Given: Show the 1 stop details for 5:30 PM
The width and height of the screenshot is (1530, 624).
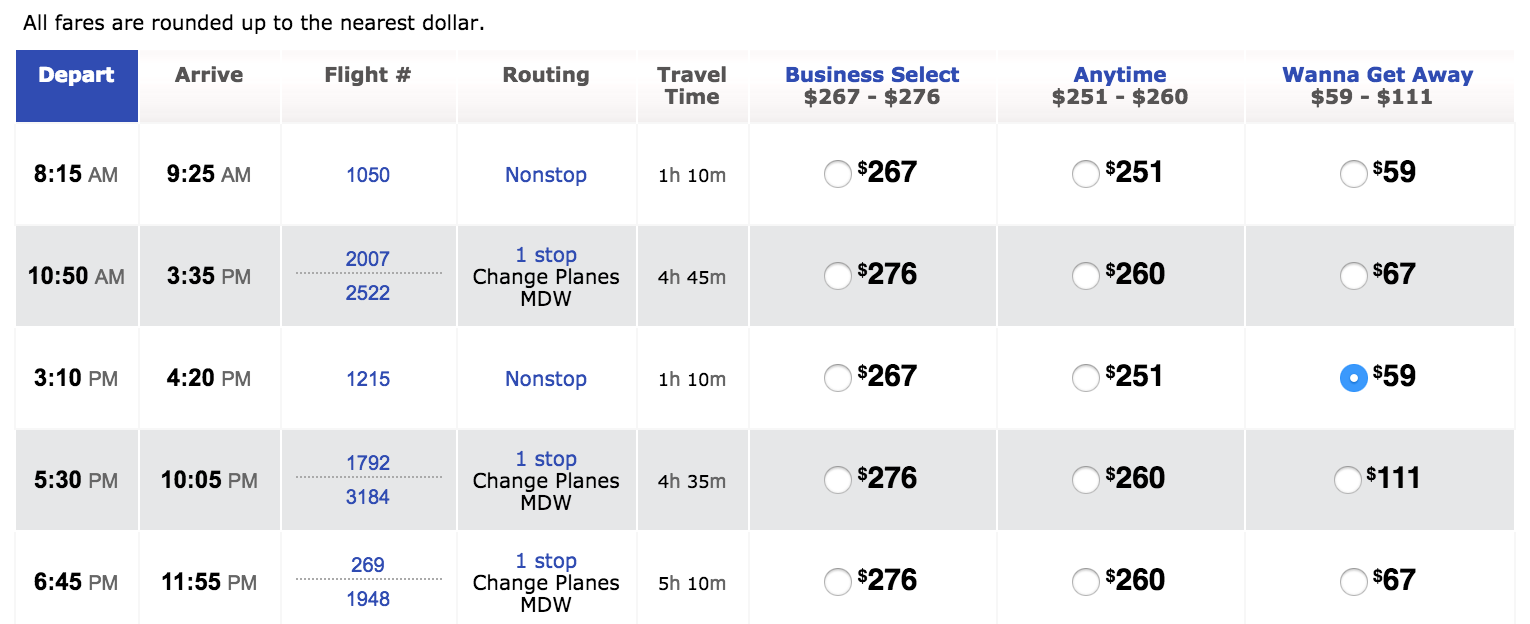Looking at the screenshot, I should pos(546,459).
